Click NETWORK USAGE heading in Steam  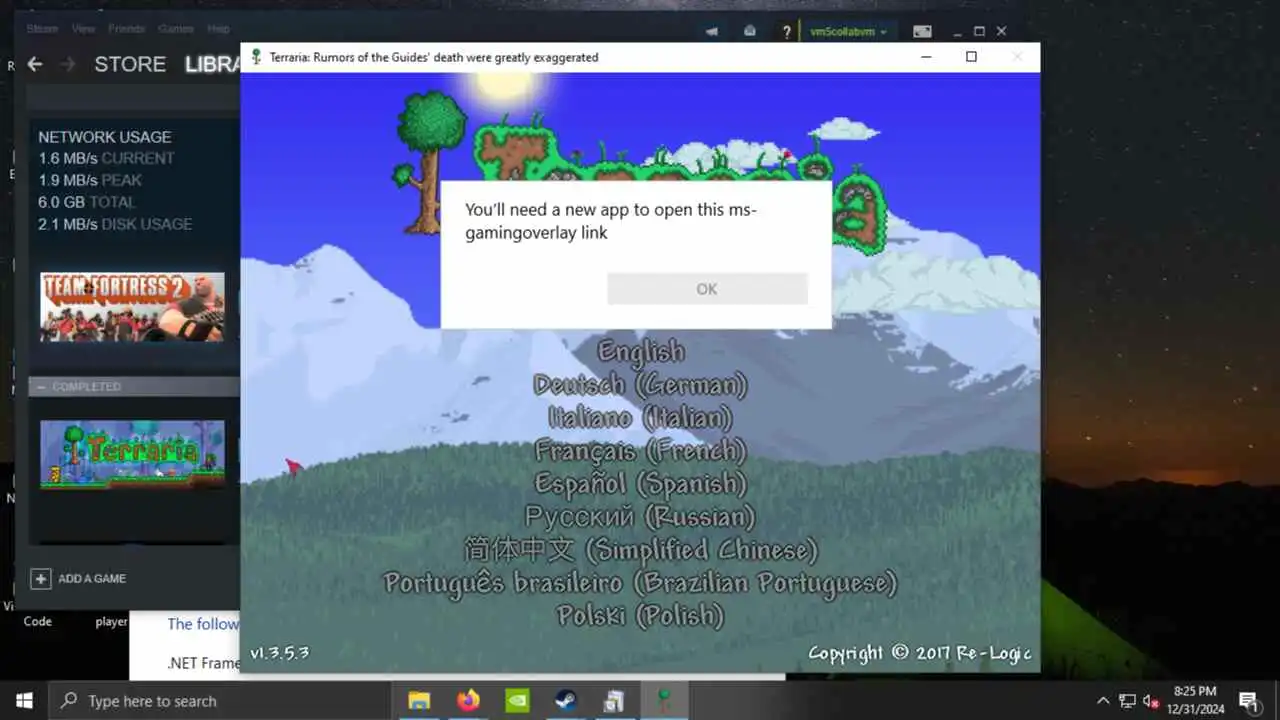(x=105, y=137)
